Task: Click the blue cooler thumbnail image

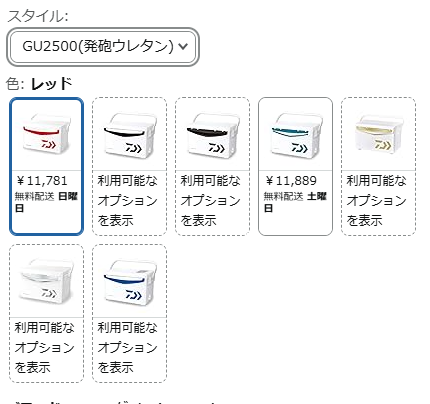Action: pos(129,283)
